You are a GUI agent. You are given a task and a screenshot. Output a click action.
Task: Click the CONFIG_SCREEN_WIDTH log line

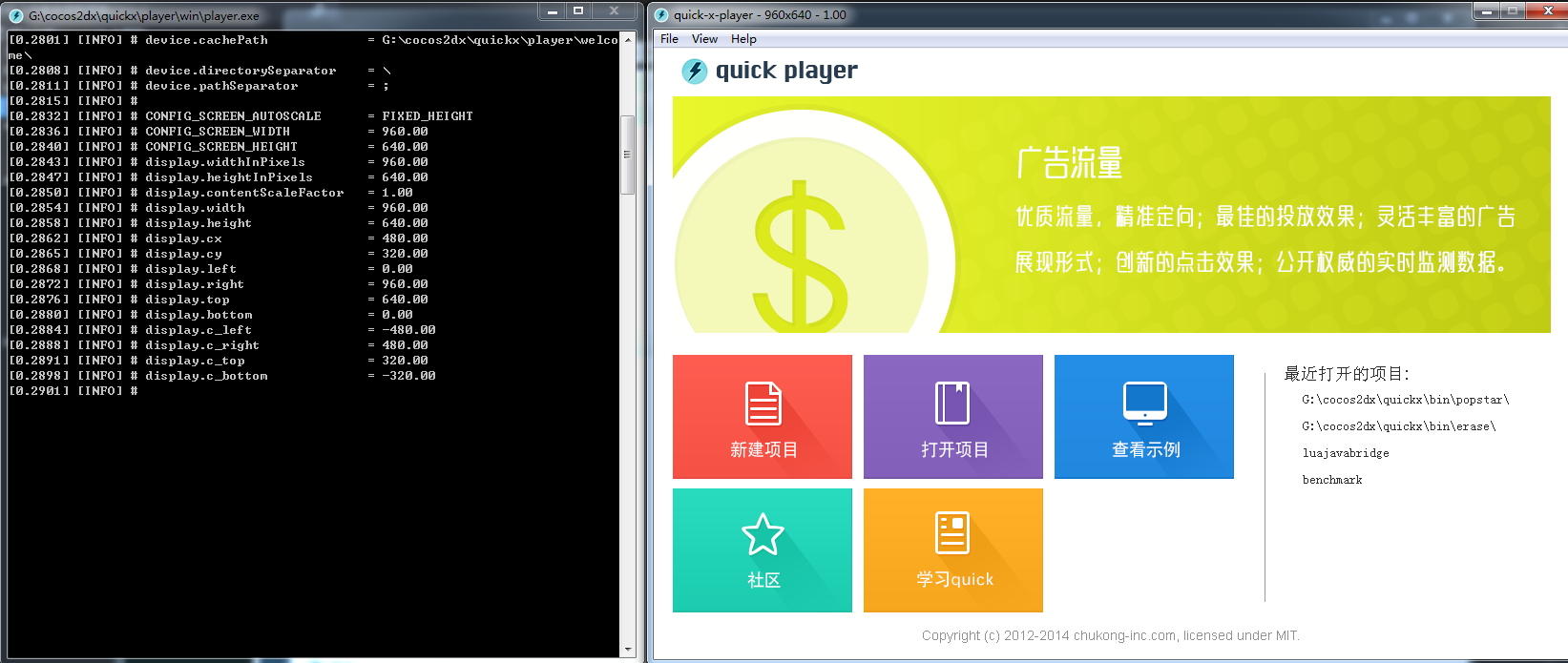point(219,132)
